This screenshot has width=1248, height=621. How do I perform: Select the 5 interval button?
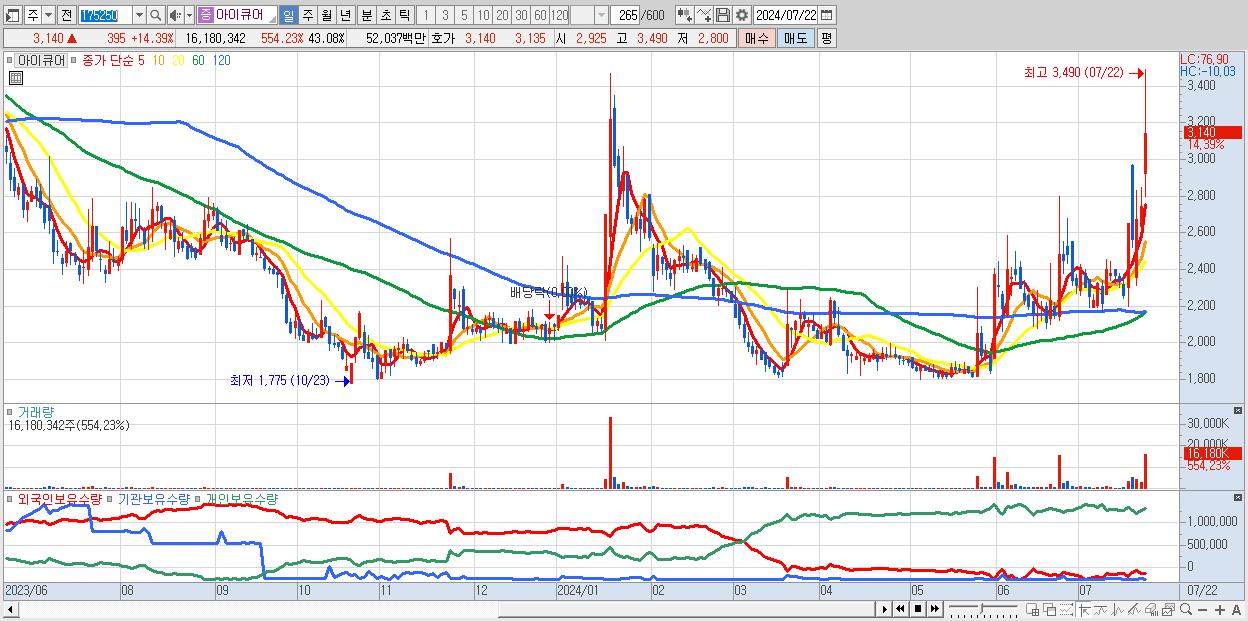point(464,15)
